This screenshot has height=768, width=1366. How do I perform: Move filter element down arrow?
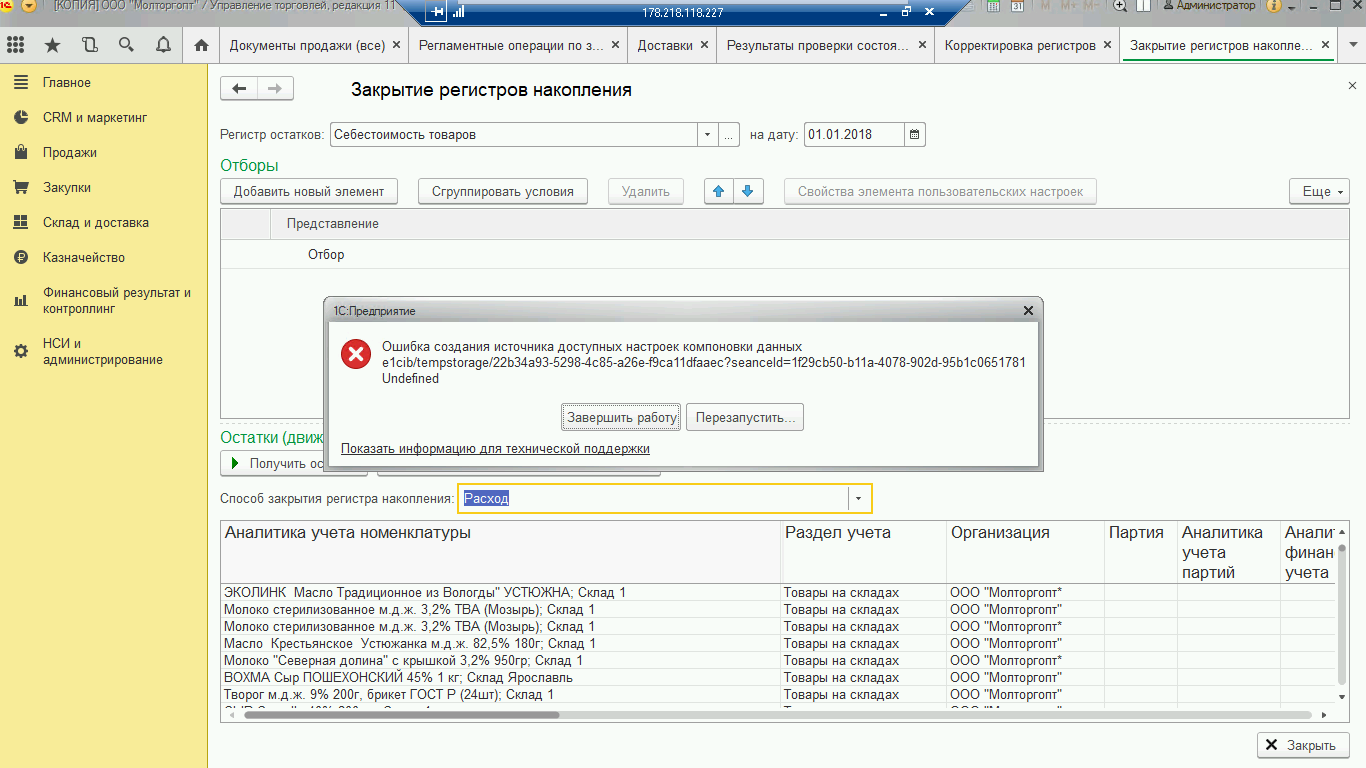pyautogui.click(x=748, y=191)
